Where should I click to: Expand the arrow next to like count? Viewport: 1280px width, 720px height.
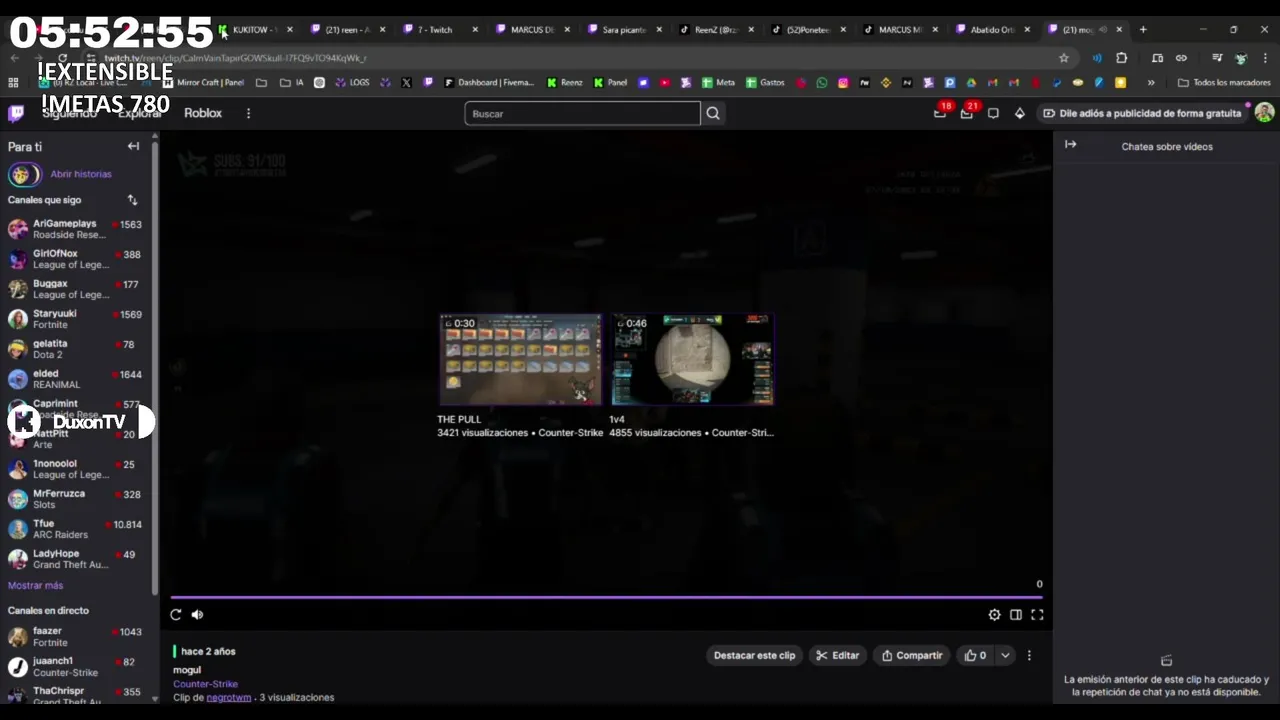pos(1005,655)
